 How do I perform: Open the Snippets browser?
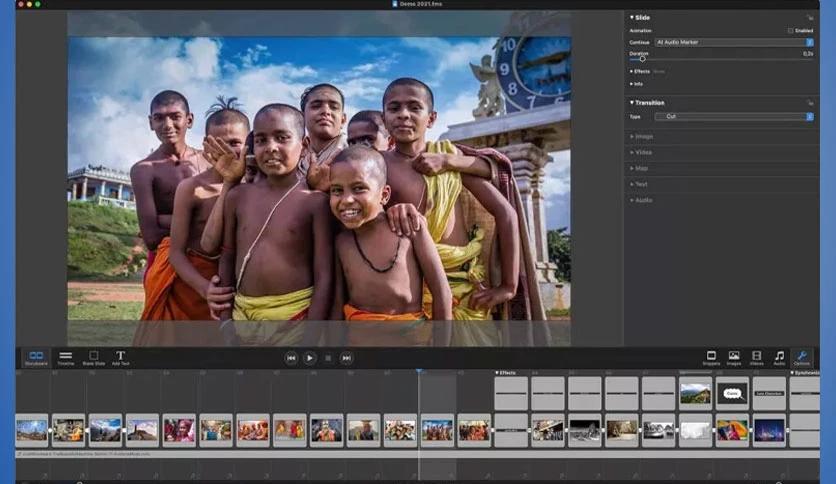tap(711, 358)
